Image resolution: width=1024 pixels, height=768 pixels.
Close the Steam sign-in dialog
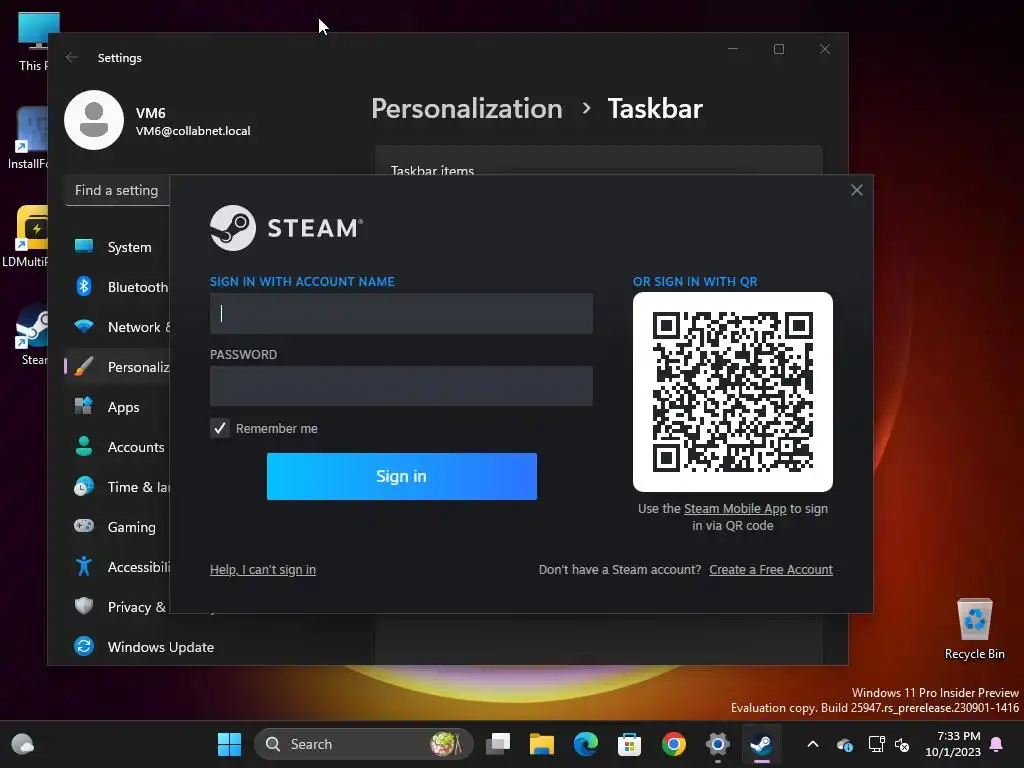[x=857, y=190]
